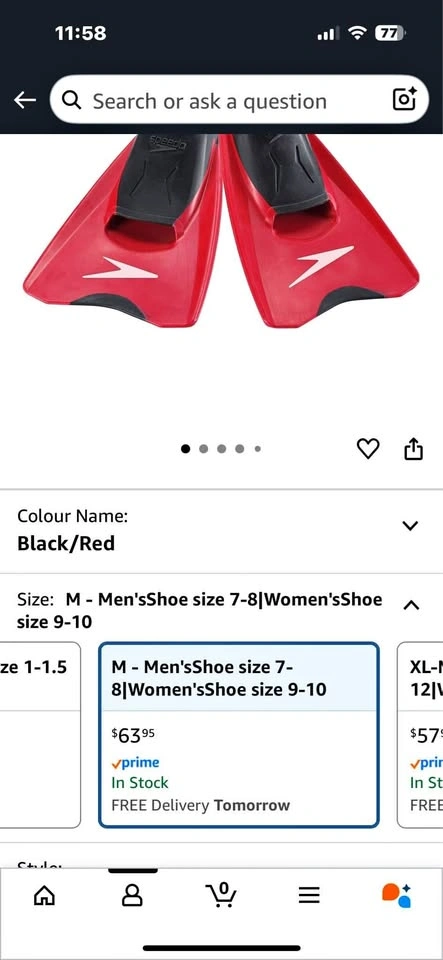The height and width of the screenshot is (960, 443).
Task: Launch the Rufus AI assistant icon
Action: click(396, 895)
